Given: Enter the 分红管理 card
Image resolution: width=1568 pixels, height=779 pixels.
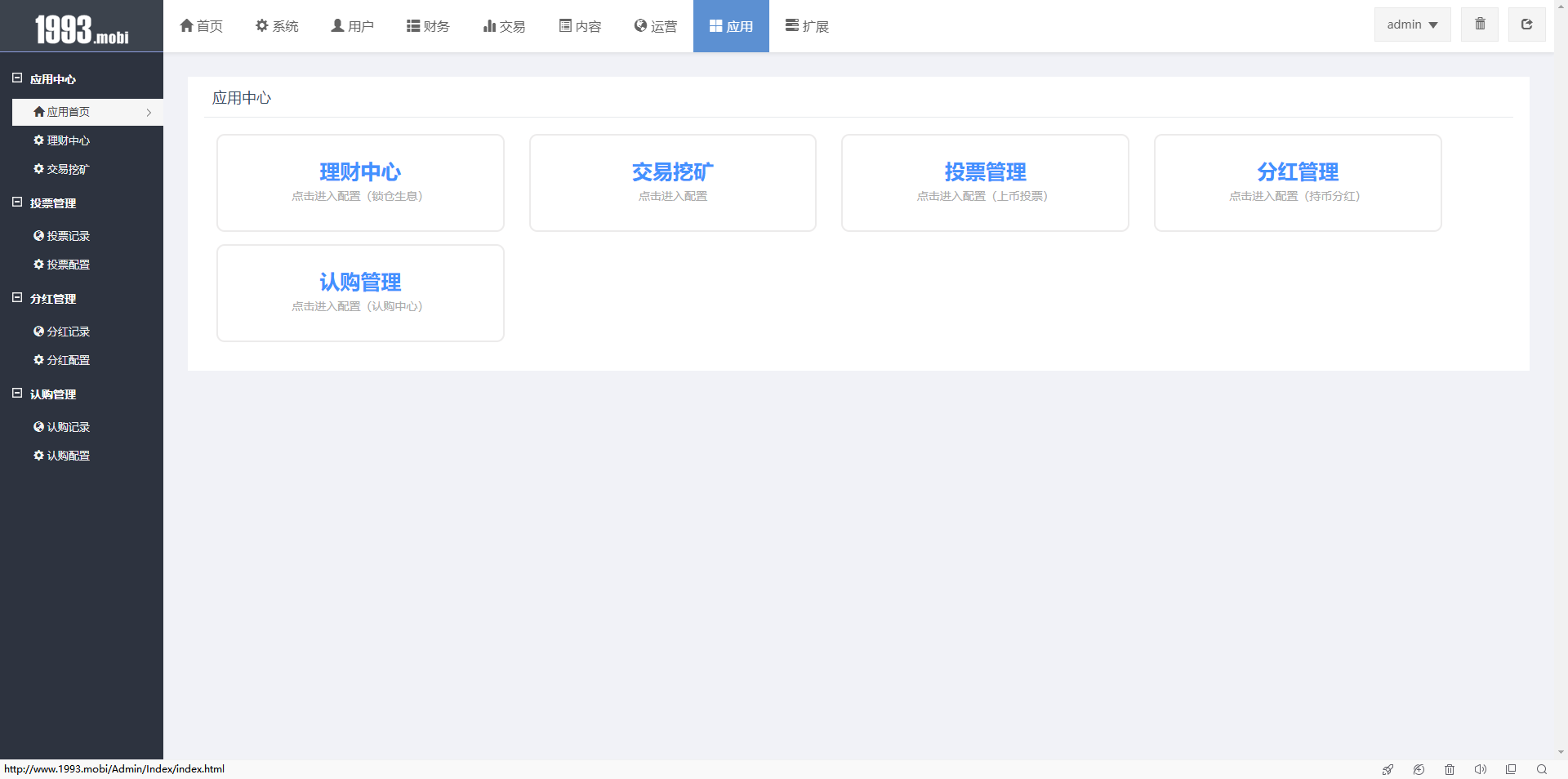Looking at the screenshot, I should click(1297, 183).
